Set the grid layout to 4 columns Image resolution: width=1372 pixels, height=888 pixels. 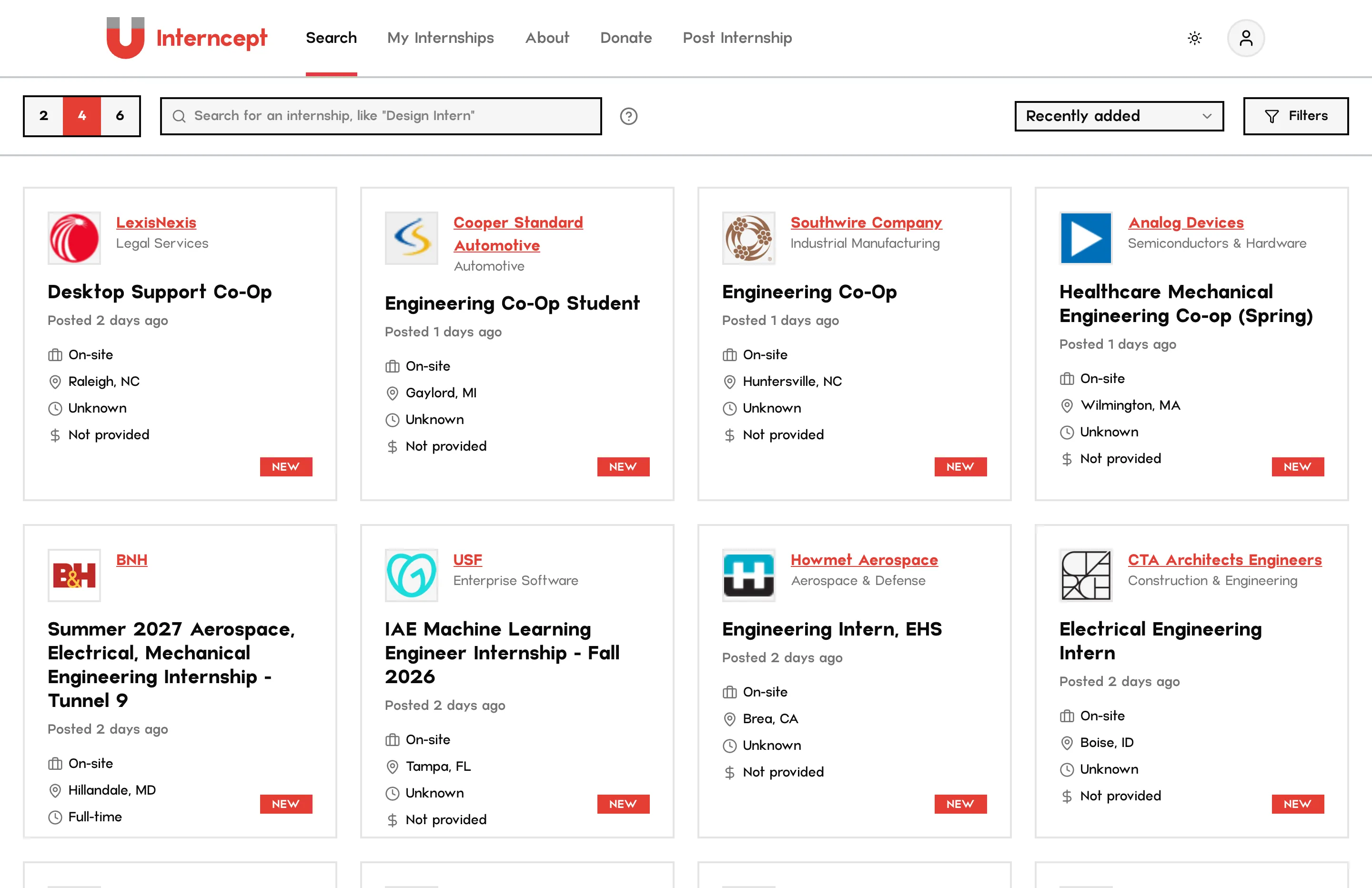click(x=82, y=116)
